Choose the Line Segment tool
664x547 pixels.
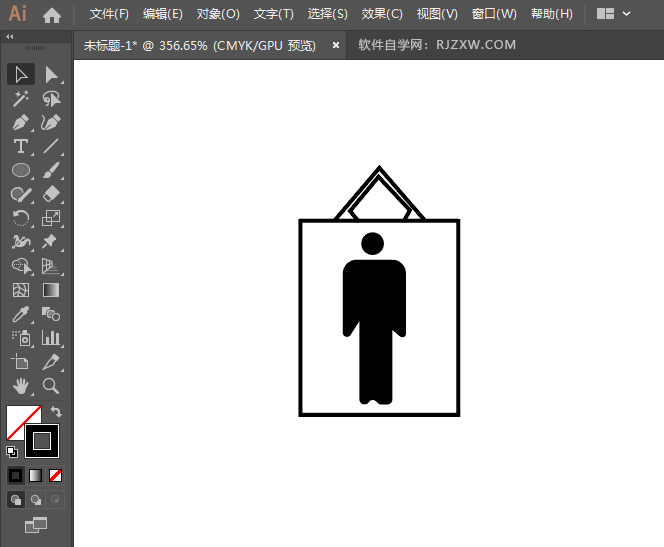[x=51, y=146]
